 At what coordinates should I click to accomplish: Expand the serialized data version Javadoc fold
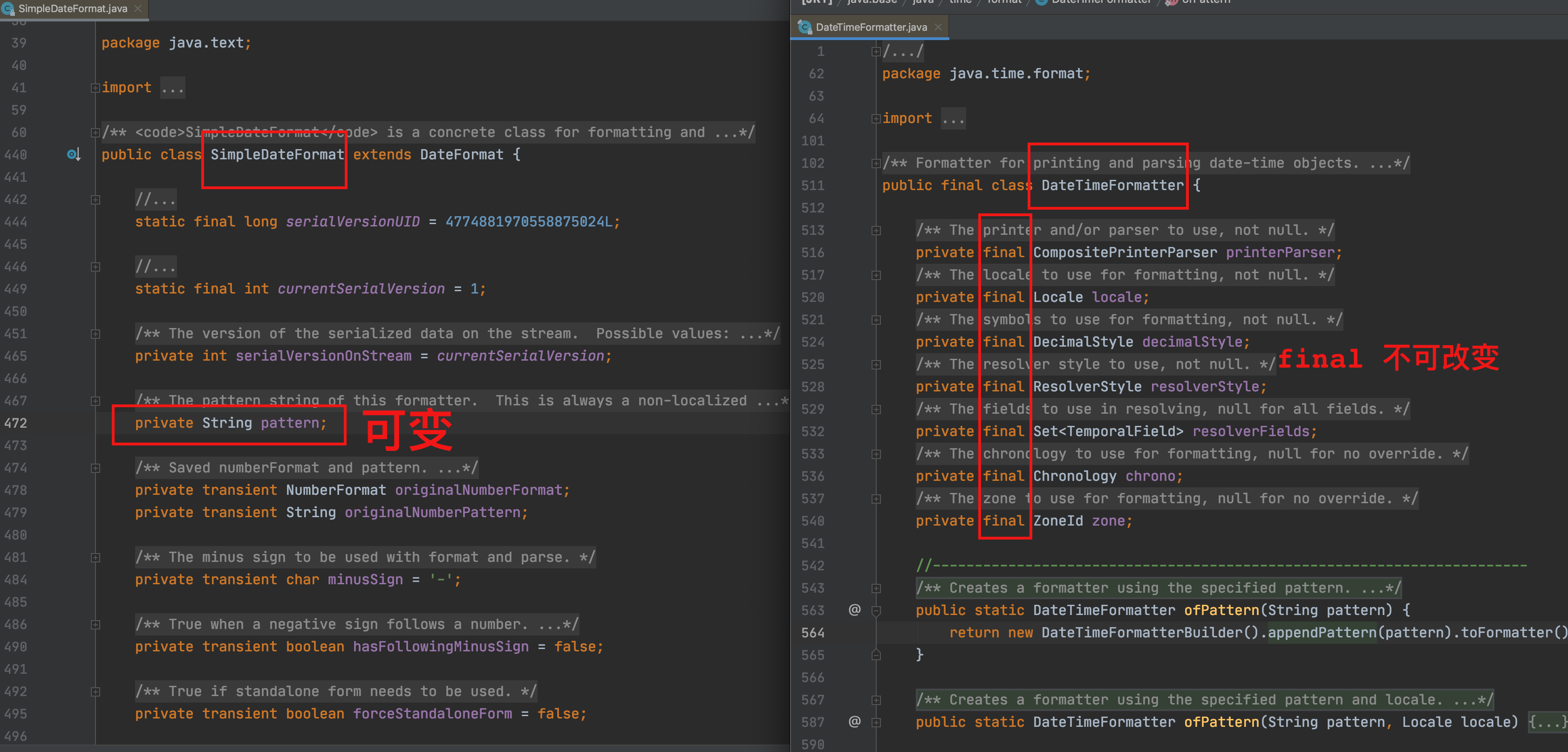[95, 334]
